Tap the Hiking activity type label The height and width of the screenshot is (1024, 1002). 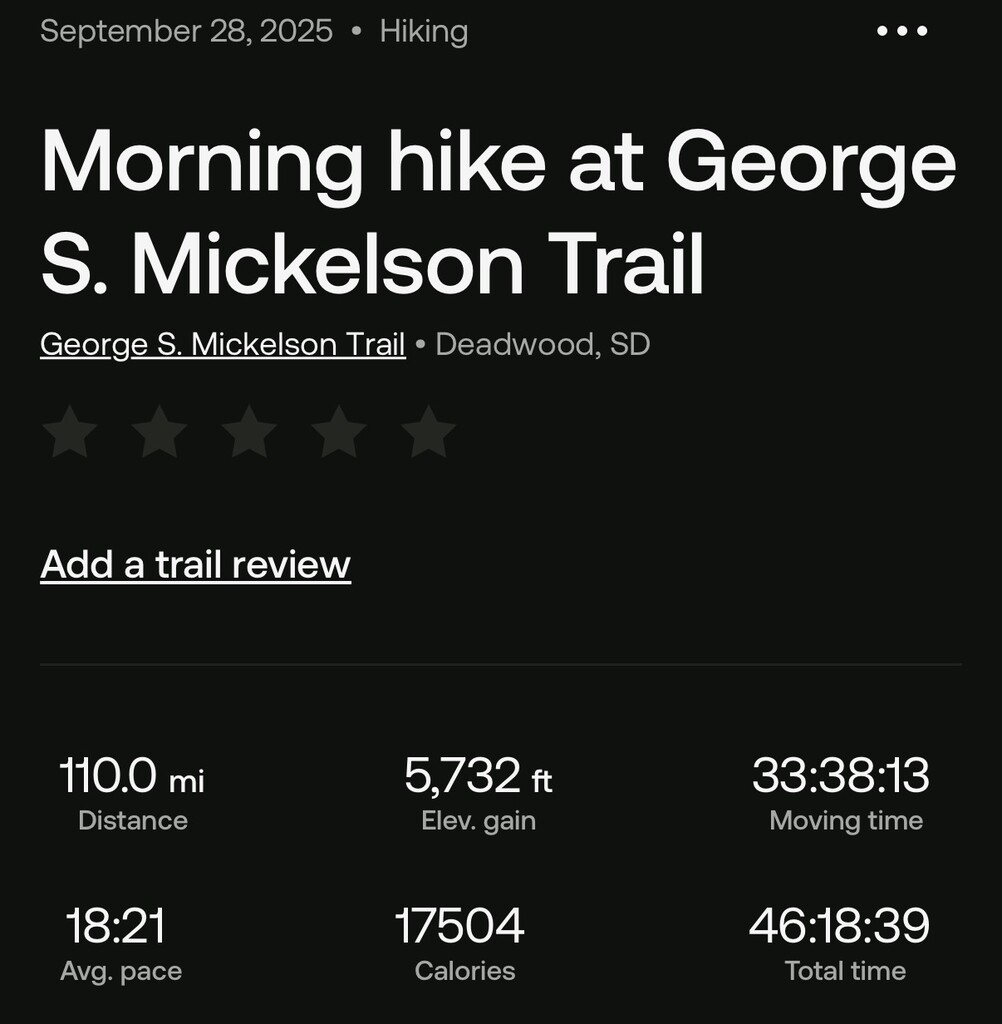[423, 32]
